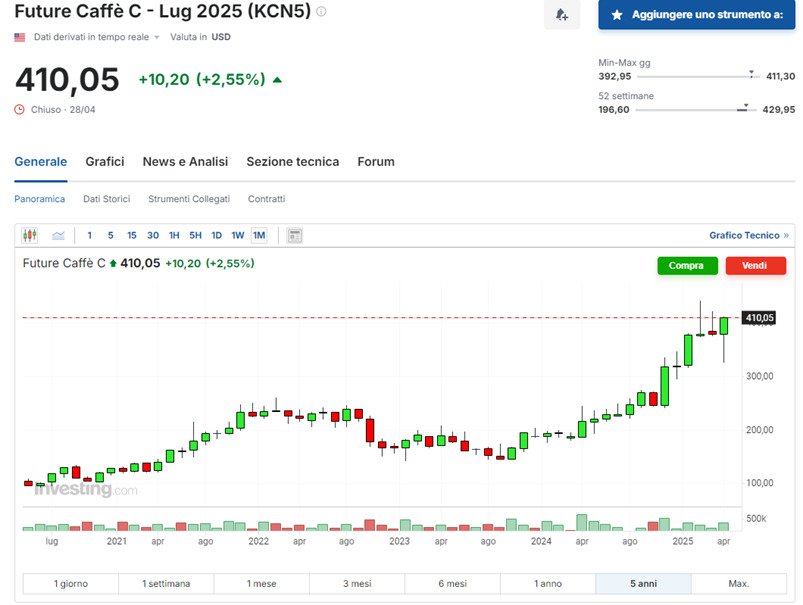This screenshot has width=803, height=605.
Task: Click the green up-arrow next to +2,55%
Action: point(277,80)
